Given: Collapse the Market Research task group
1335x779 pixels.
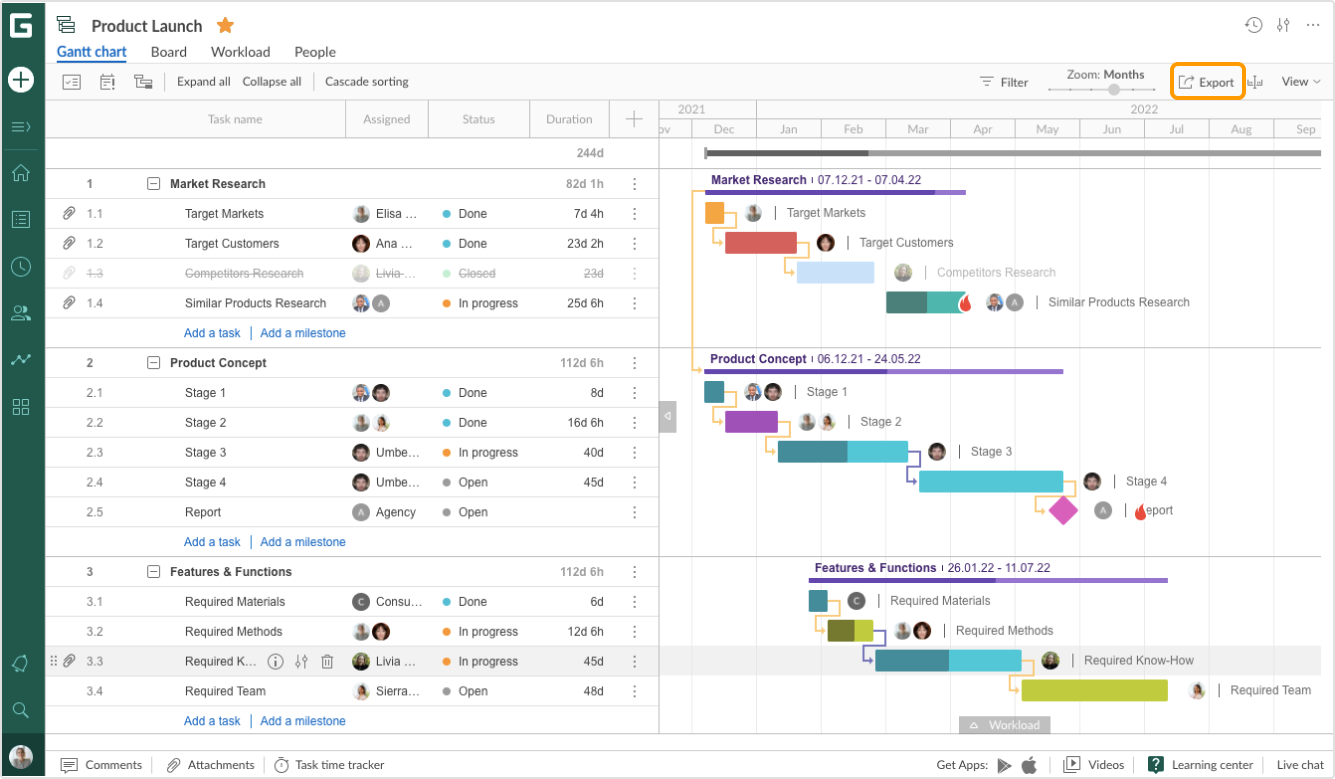Looking at the screenshot, I should [x=153, y=183].
